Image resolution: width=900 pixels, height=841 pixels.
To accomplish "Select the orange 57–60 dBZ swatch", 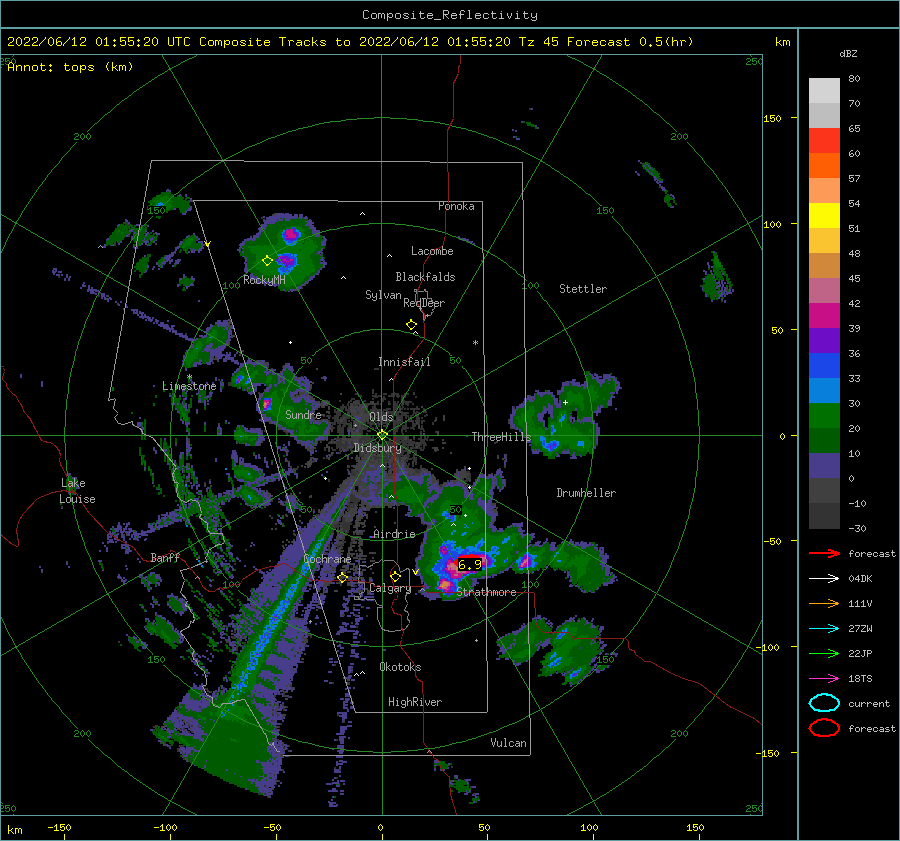I will (x=824, y=166).
